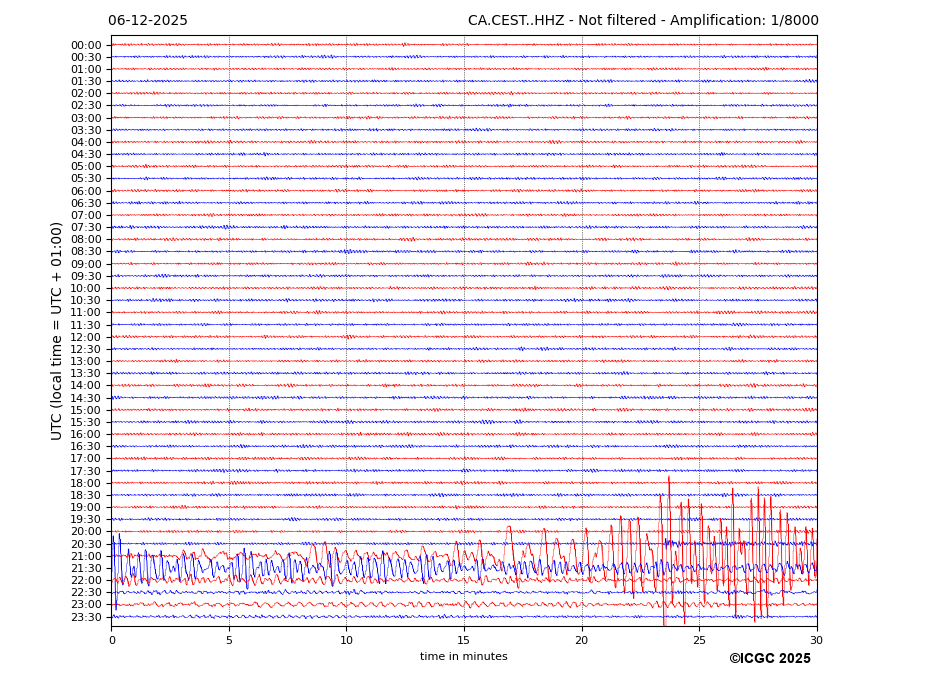
Task: Click the 15 minute x-axis tick
Action: pyautogui.click(x=464, y=640)
